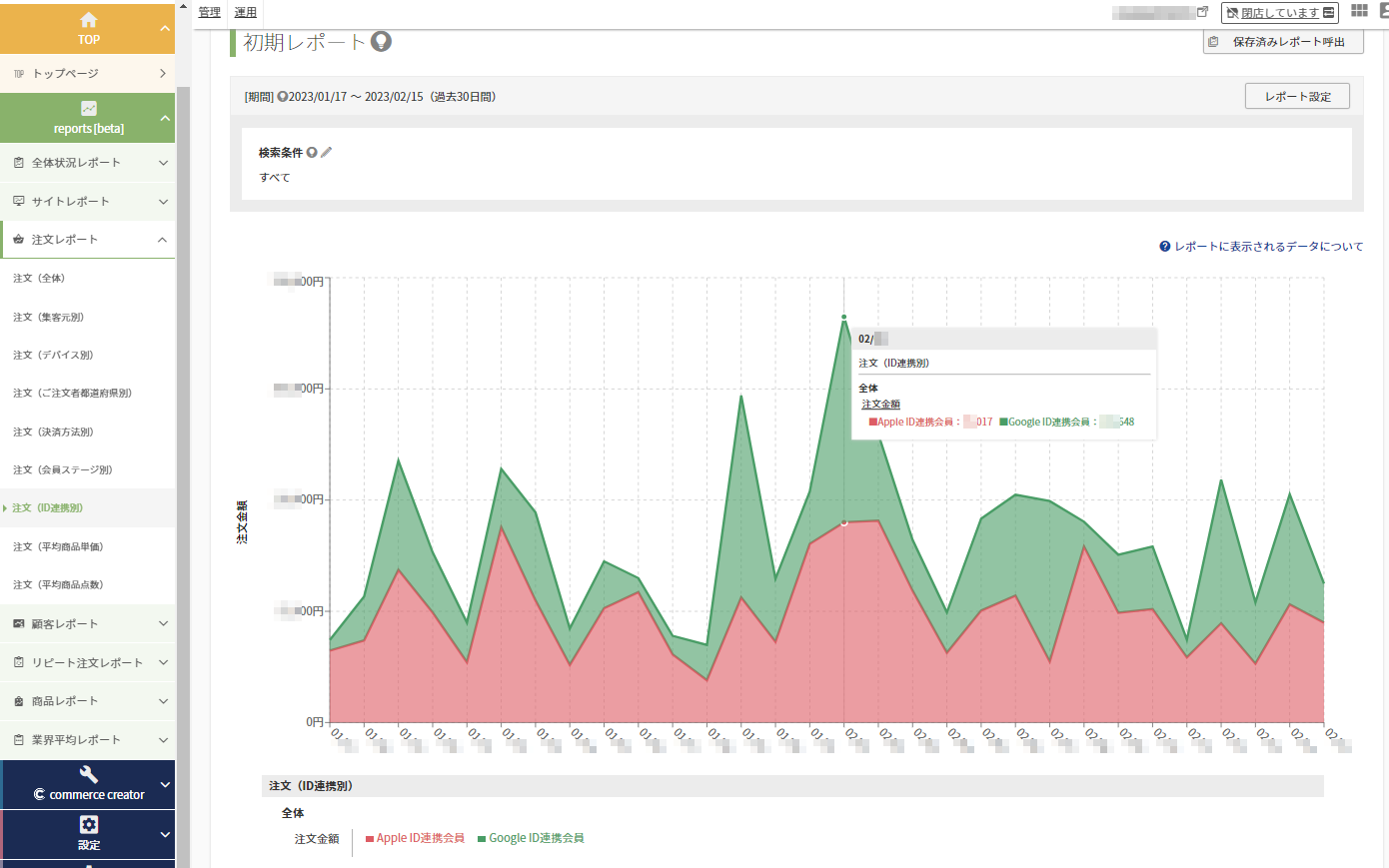Click the 設定 gear icon
The image size is (1389, 868).
(x=89, y=824)
